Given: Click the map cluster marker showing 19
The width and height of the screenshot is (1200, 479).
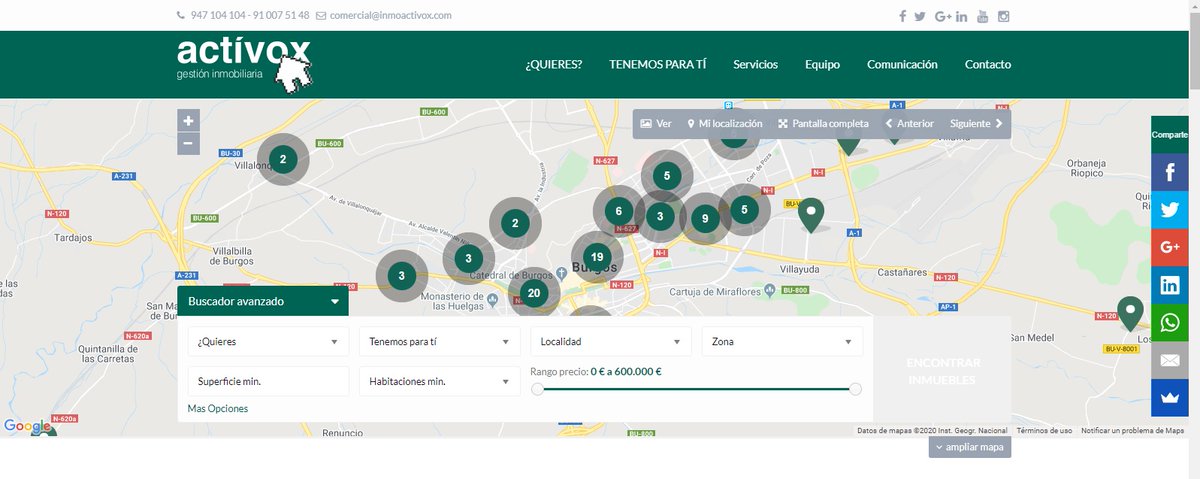Looking at the screenshot, I should point(597,256).
